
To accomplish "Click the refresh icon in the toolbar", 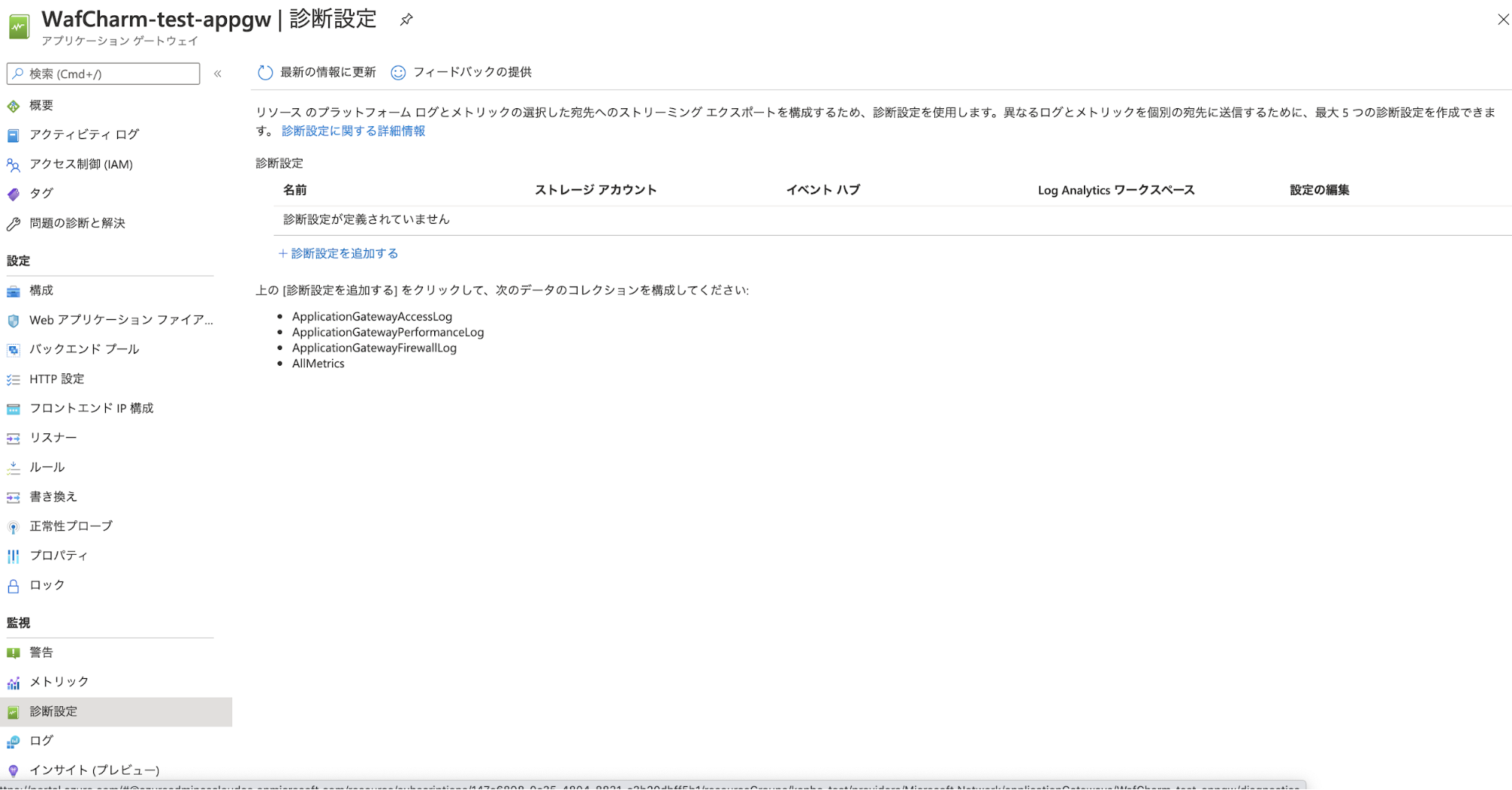I will (265, 73).
